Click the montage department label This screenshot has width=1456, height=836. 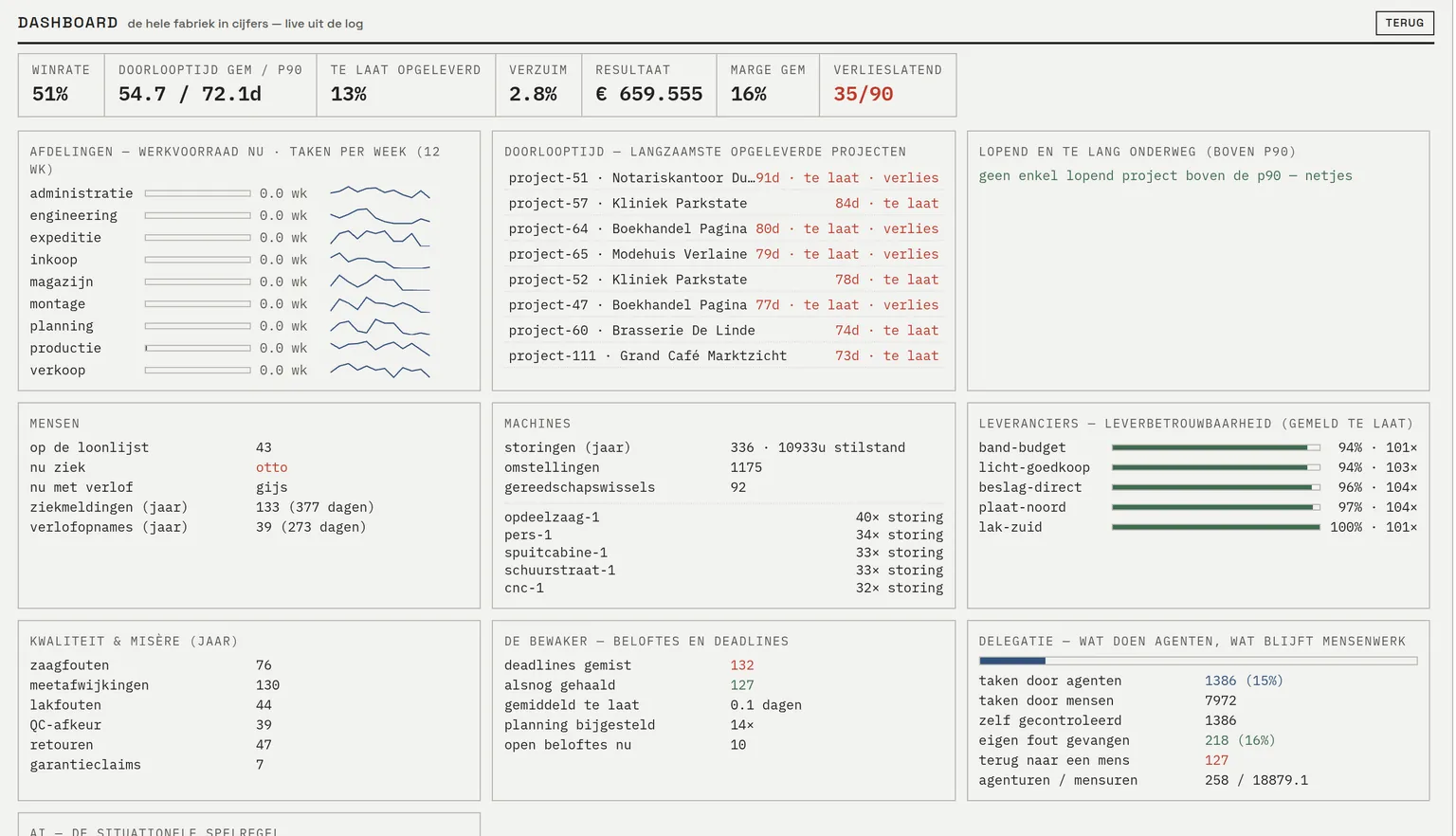click(58, 303)
